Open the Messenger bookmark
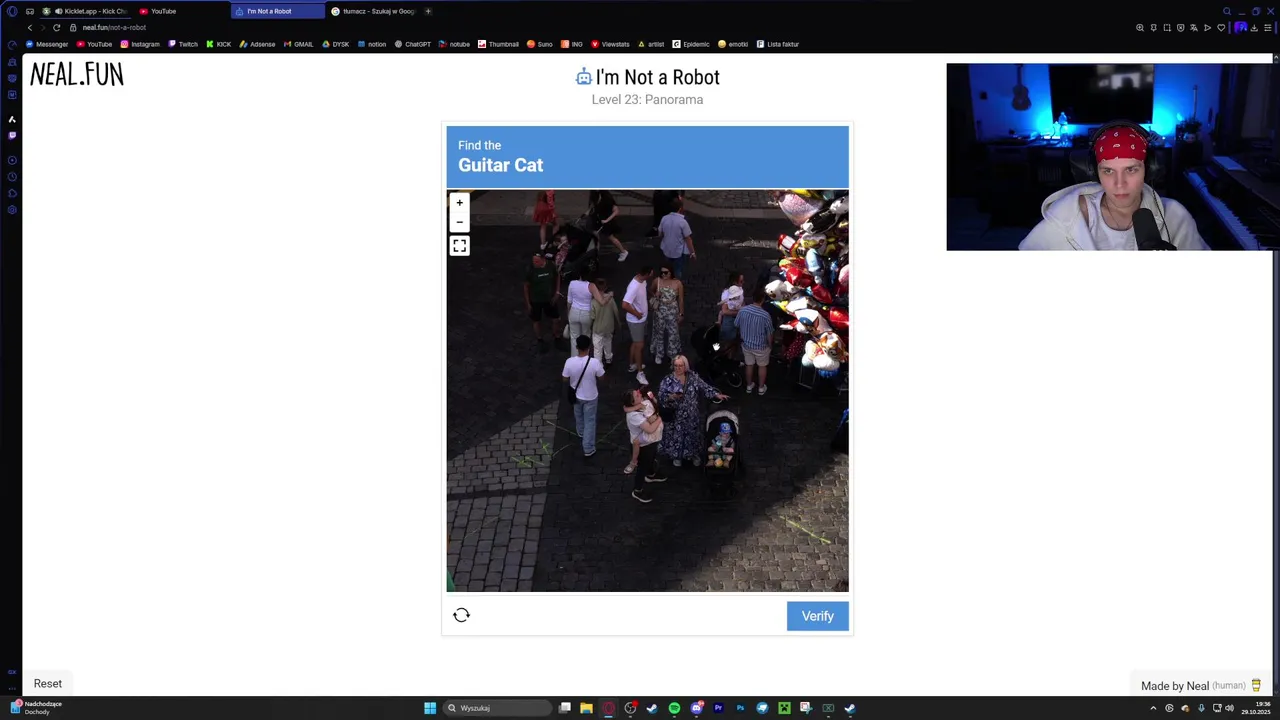Image resolution: width=1280 pixels, height=720 pixels. click(x=46, y=44)
